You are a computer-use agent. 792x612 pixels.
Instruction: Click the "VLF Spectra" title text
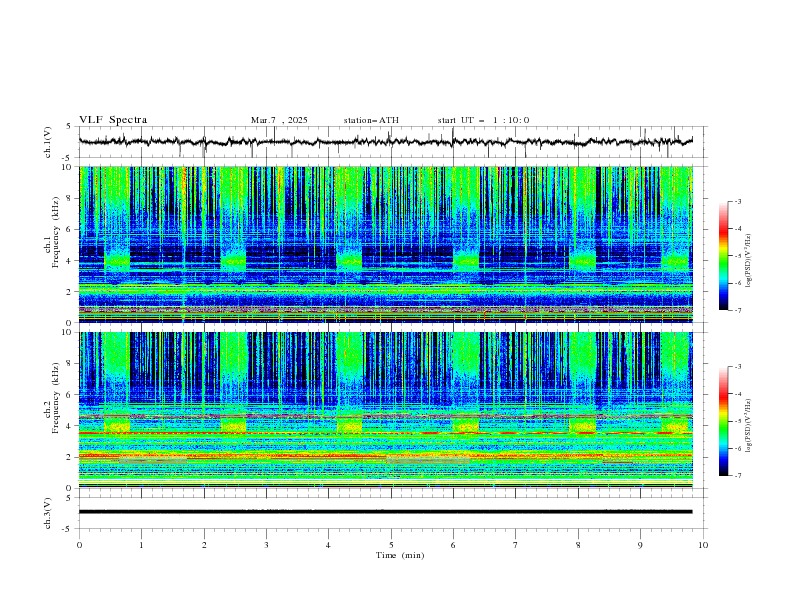[x=113, y=120]
